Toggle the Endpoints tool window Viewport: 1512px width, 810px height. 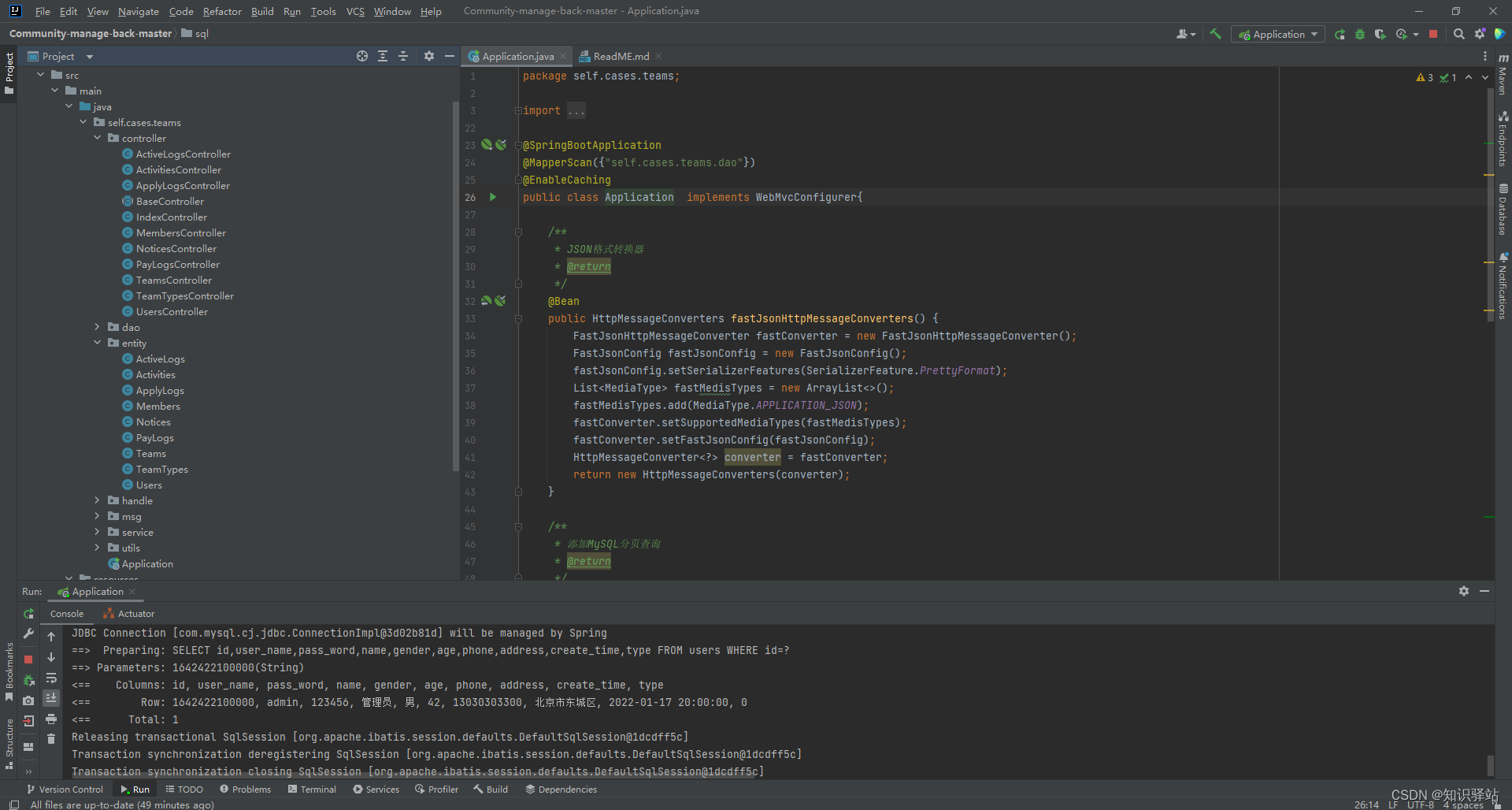pos(1503,139)
